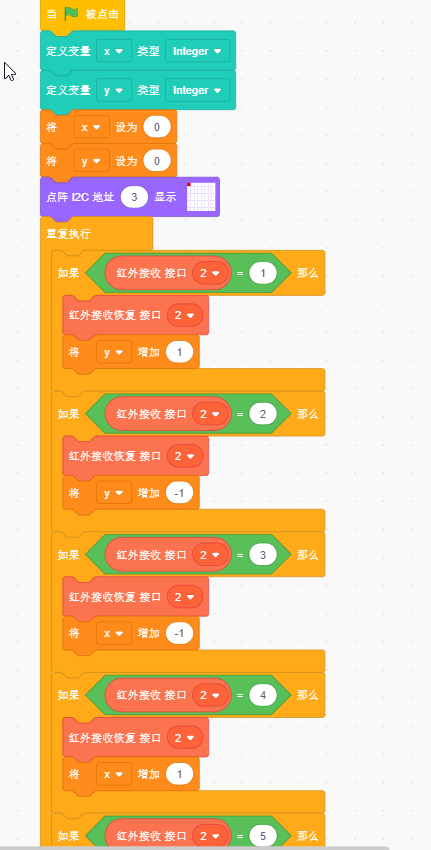This screenshot has height=850, width=431.
Task: Open port dropdown in the equals 1 condition
Action: coord(210,273)
